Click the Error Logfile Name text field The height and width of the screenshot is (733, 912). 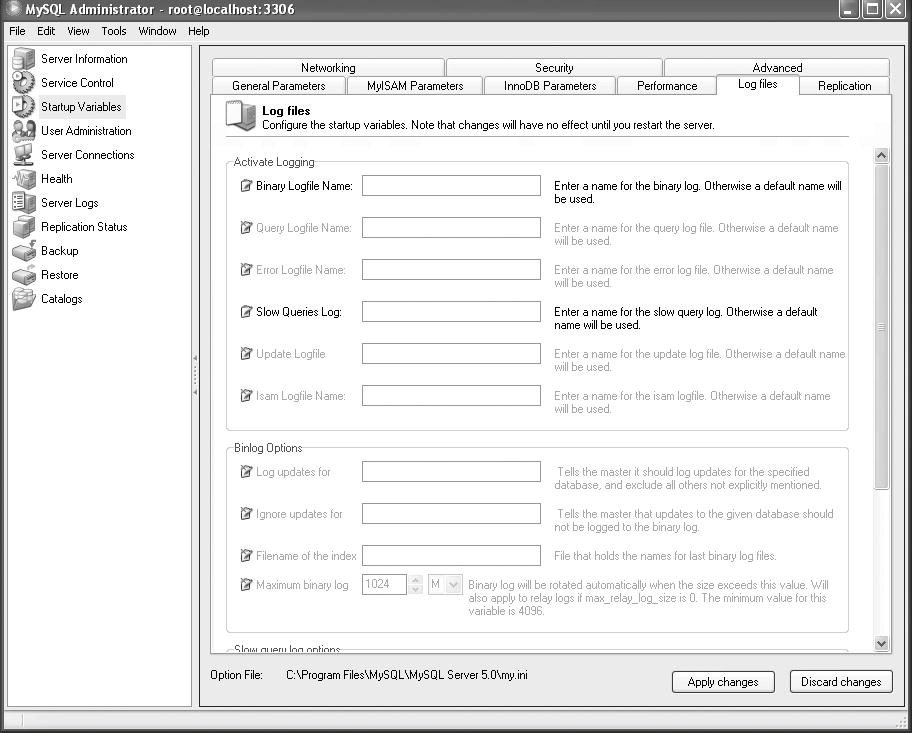[451, 269]
